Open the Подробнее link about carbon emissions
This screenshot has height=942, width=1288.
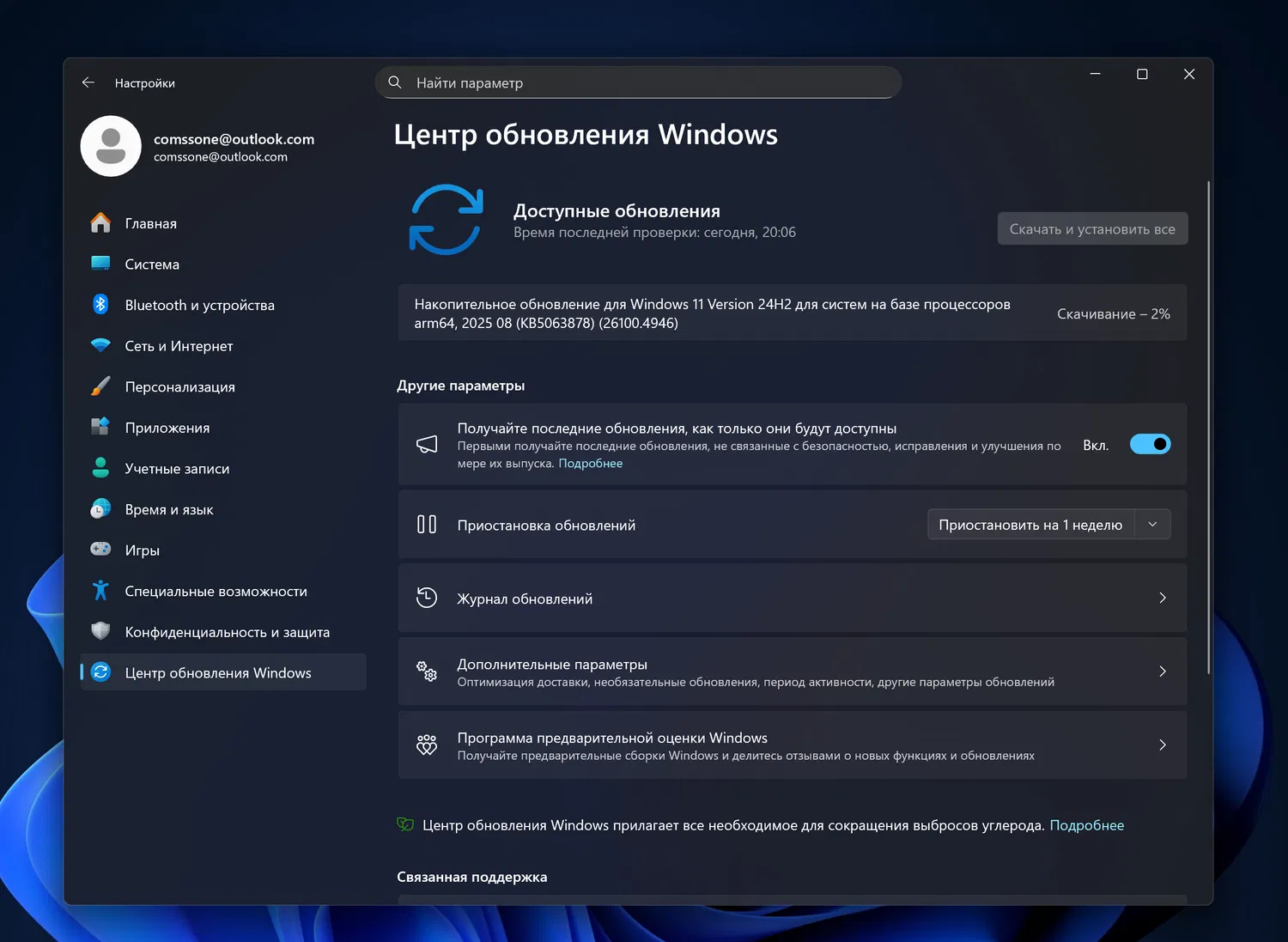(x=1087, y=825)
